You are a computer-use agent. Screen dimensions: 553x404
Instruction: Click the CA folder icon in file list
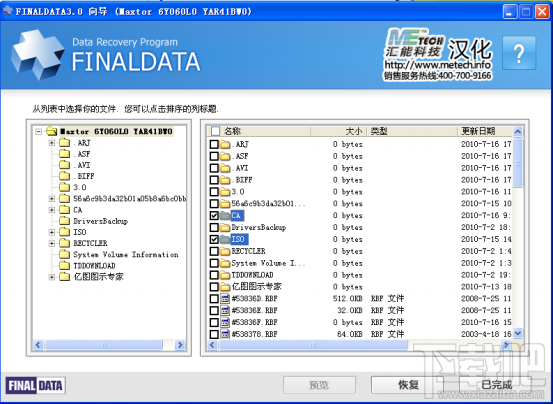[225, 215]
